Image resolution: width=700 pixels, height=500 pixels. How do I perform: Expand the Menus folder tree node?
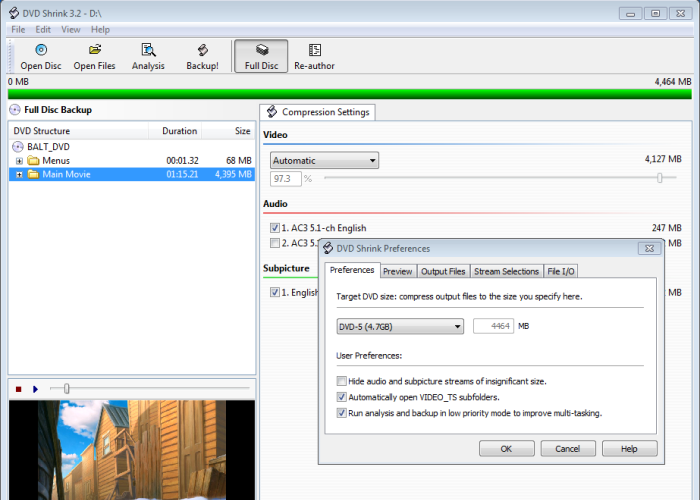[x=20, y=160]
